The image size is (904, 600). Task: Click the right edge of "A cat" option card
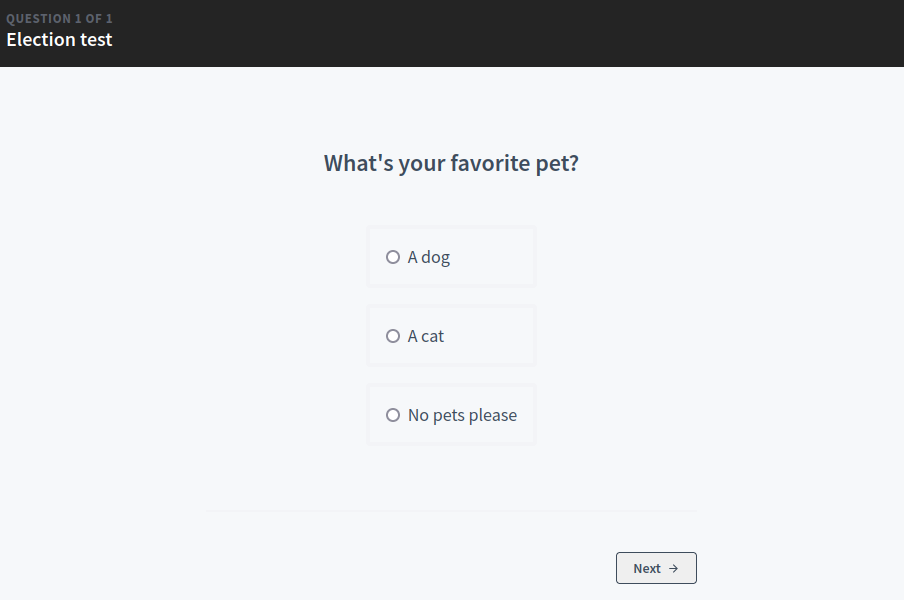528,336
